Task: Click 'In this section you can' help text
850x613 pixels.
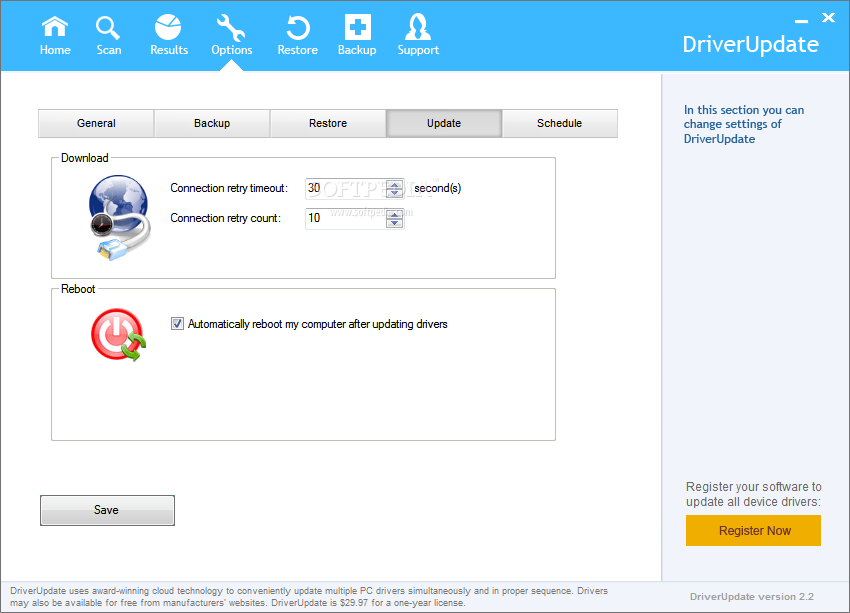Action: [744, 110]
